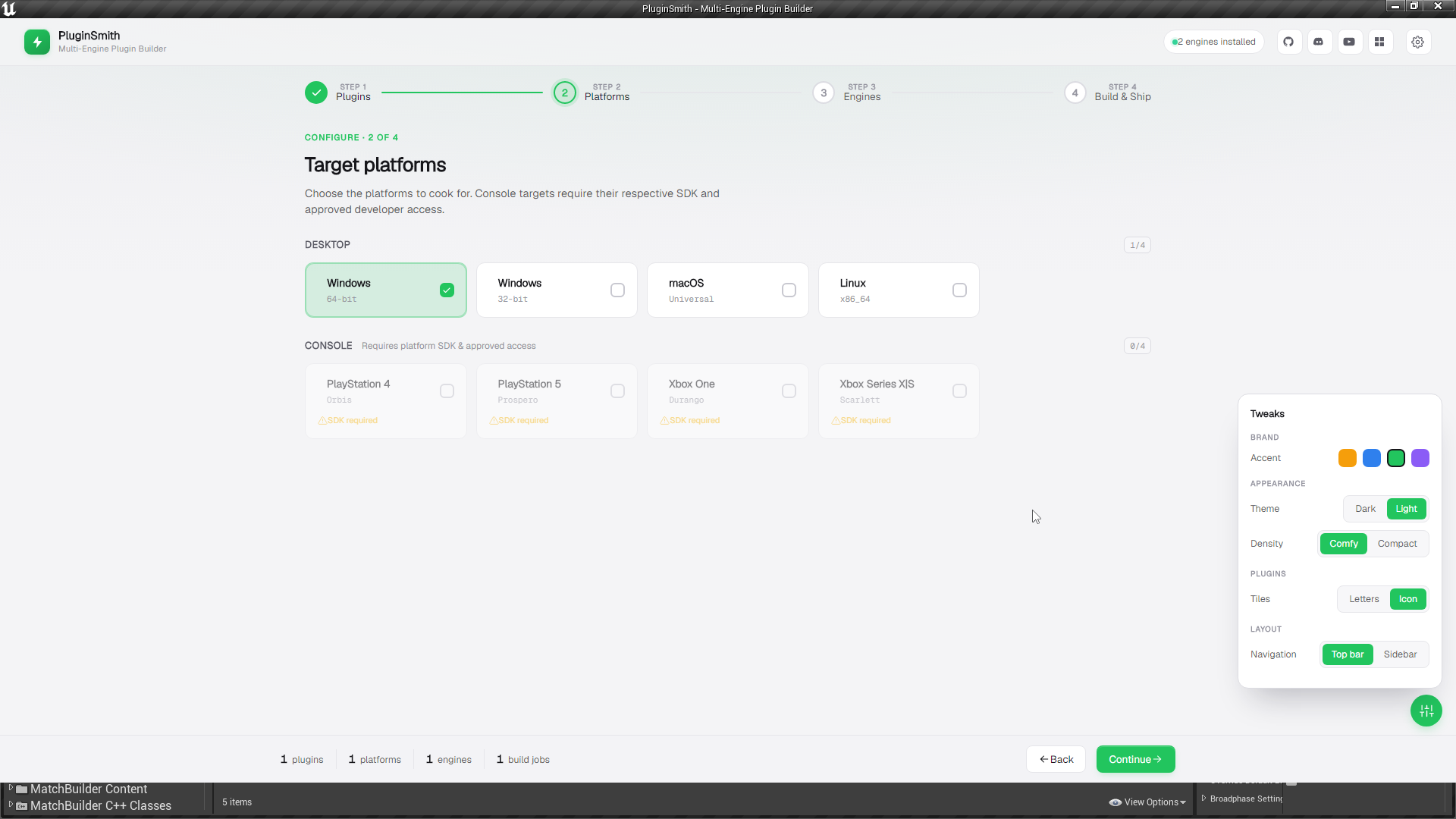Check the macOS Universal checkbox
1456x819 pixels.
pyautogui.click(x=789, y=290)
